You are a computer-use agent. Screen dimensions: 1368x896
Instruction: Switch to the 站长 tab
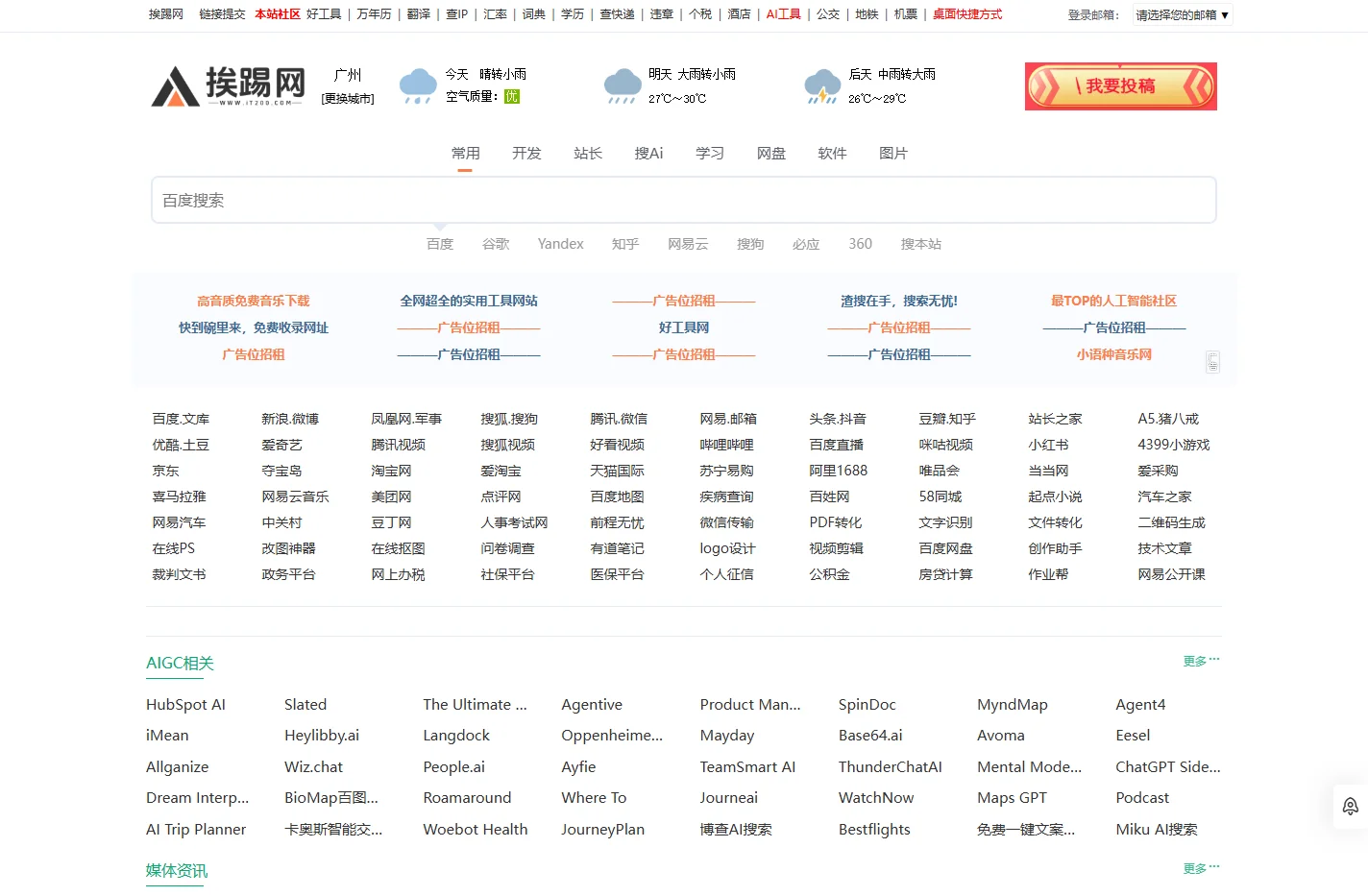pos(588,153)
